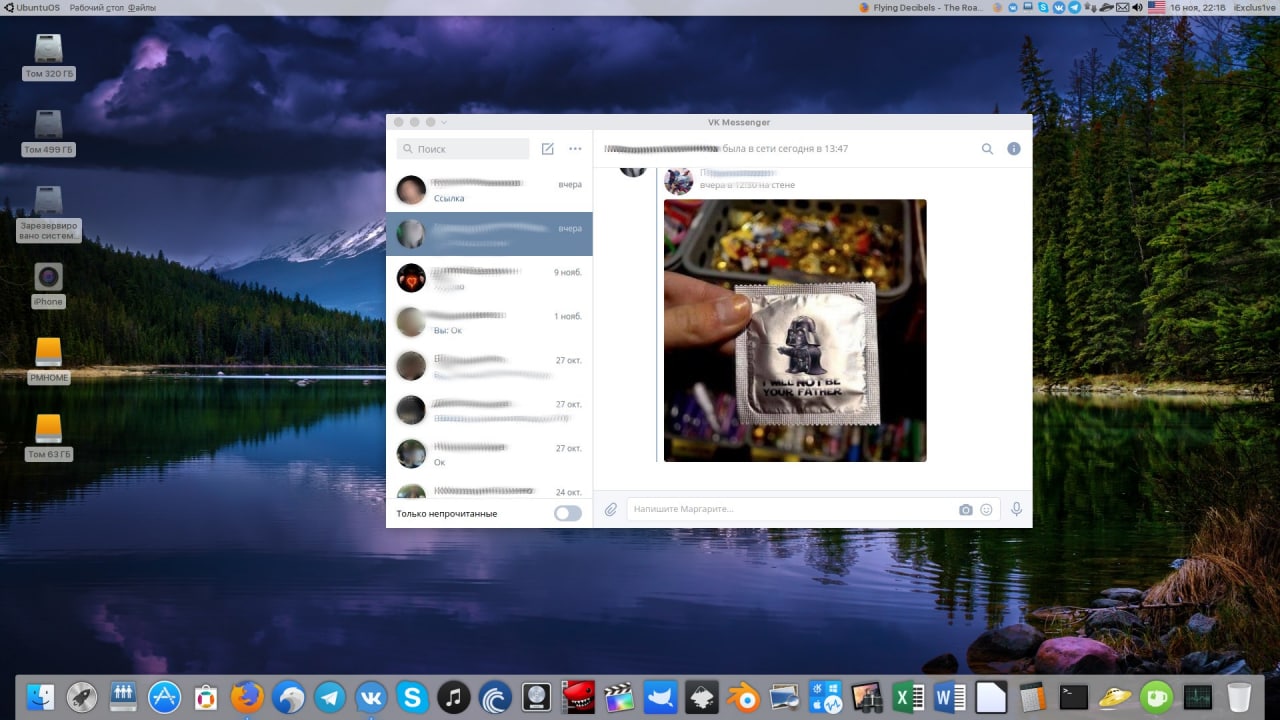Viewport: 1280px width, 720px height.
Task: Open the iExclus1ve user menu
Action: (1255, 7)
